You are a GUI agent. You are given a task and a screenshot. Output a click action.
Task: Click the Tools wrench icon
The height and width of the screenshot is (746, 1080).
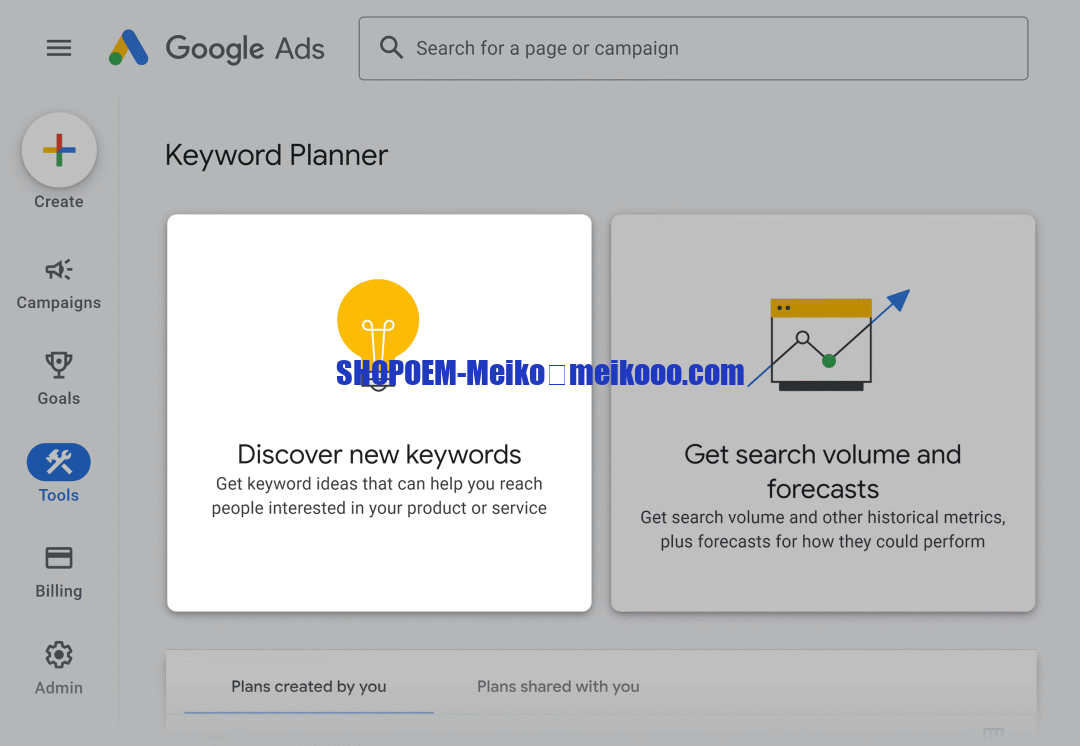click(59, 462)
